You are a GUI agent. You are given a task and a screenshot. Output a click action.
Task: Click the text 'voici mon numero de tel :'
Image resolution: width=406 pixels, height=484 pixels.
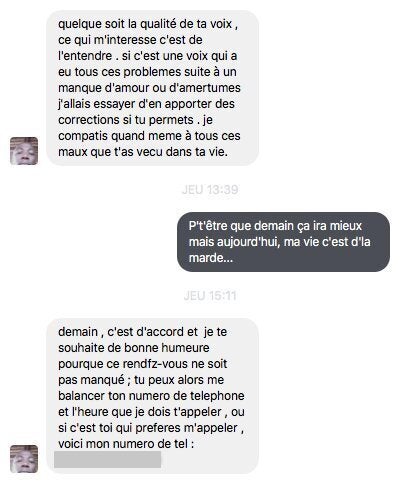pos(126,444)
